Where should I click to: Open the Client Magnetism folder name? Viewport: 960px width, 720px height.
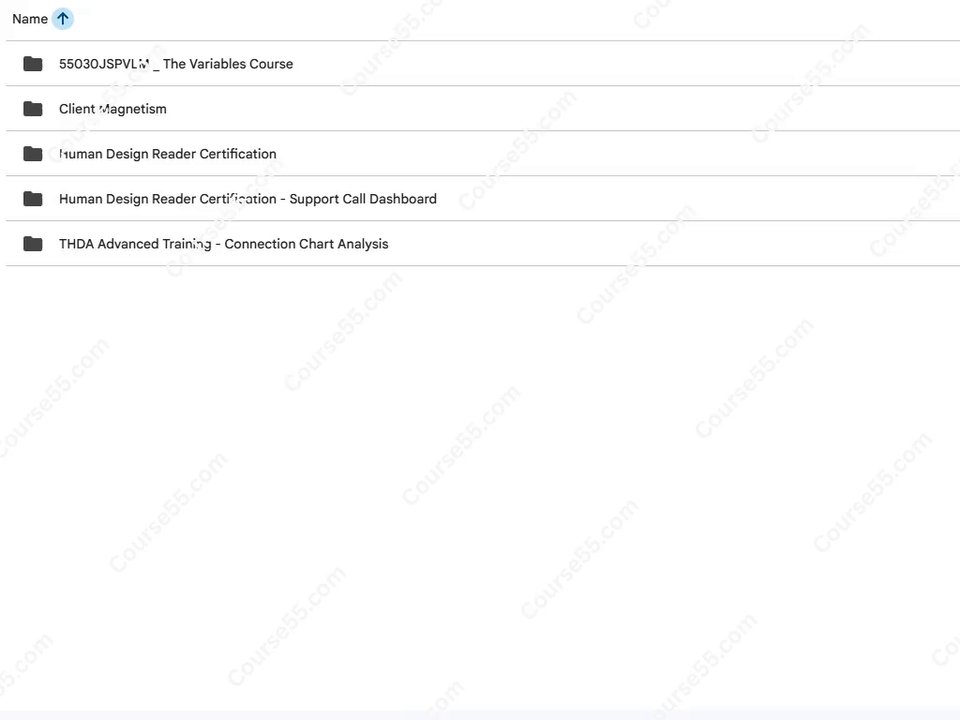click(113, 109)
